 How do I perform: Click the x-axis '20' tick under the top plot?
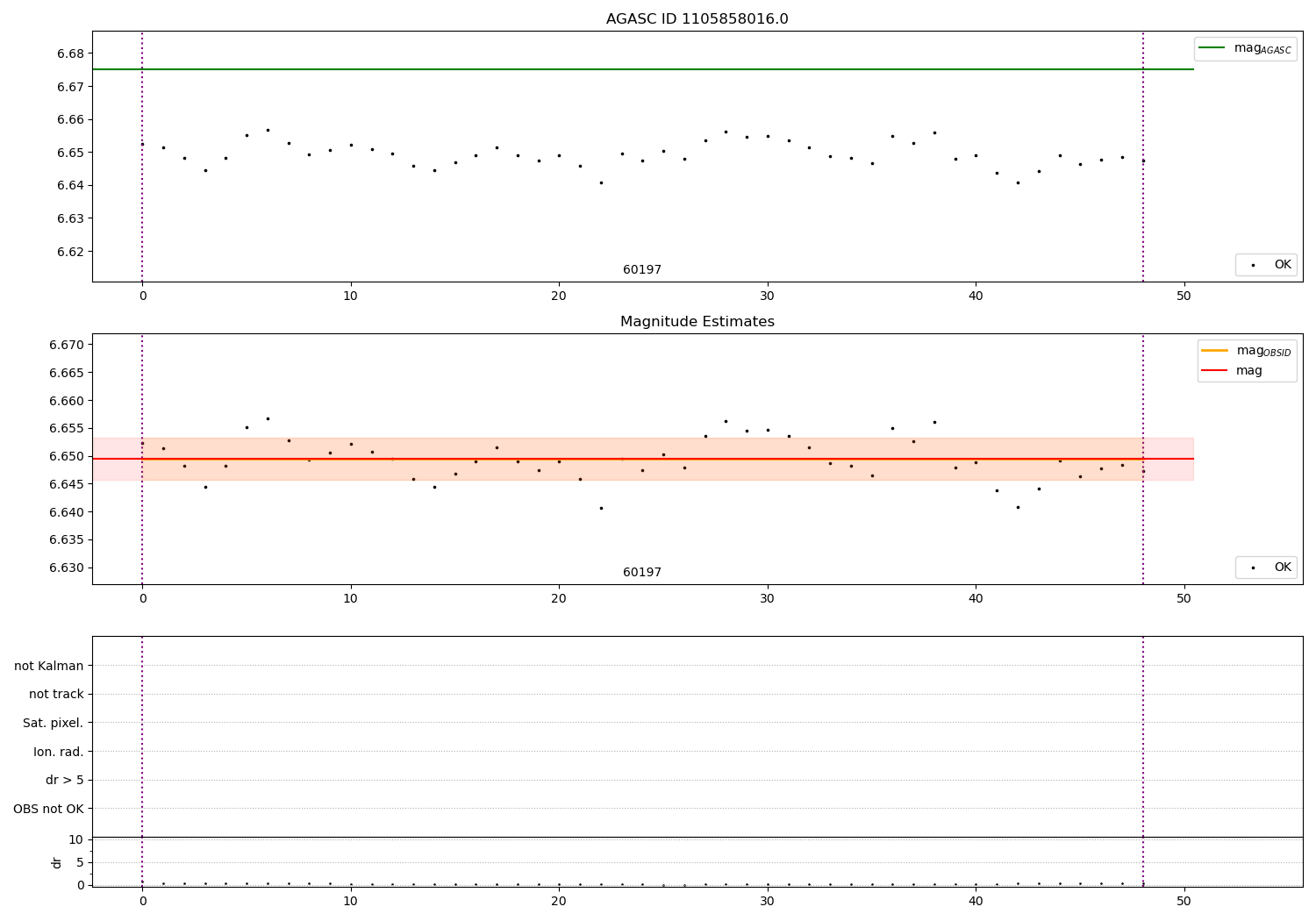pyautogui.click(x=559, y=296)
